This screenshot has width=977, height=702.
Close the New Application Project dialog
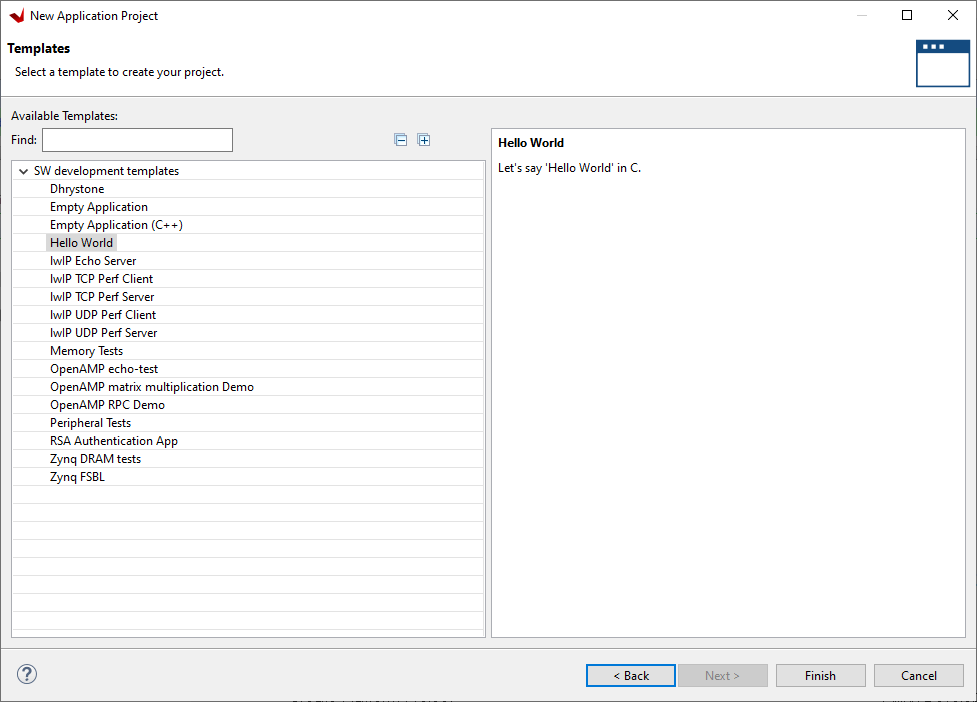(x=953, y=15)
